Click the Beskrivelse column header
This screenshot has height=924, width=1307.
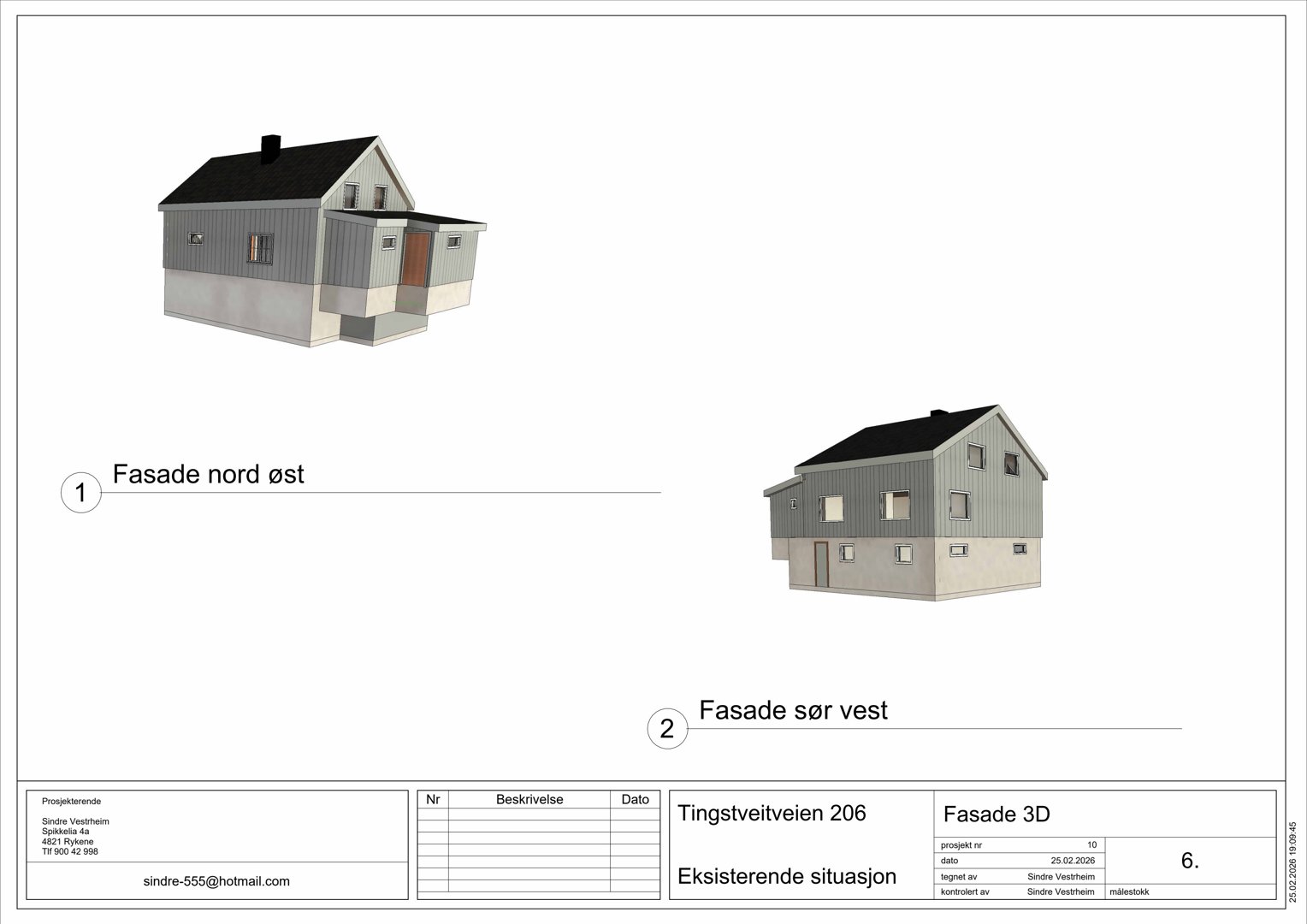pos(531,799)
